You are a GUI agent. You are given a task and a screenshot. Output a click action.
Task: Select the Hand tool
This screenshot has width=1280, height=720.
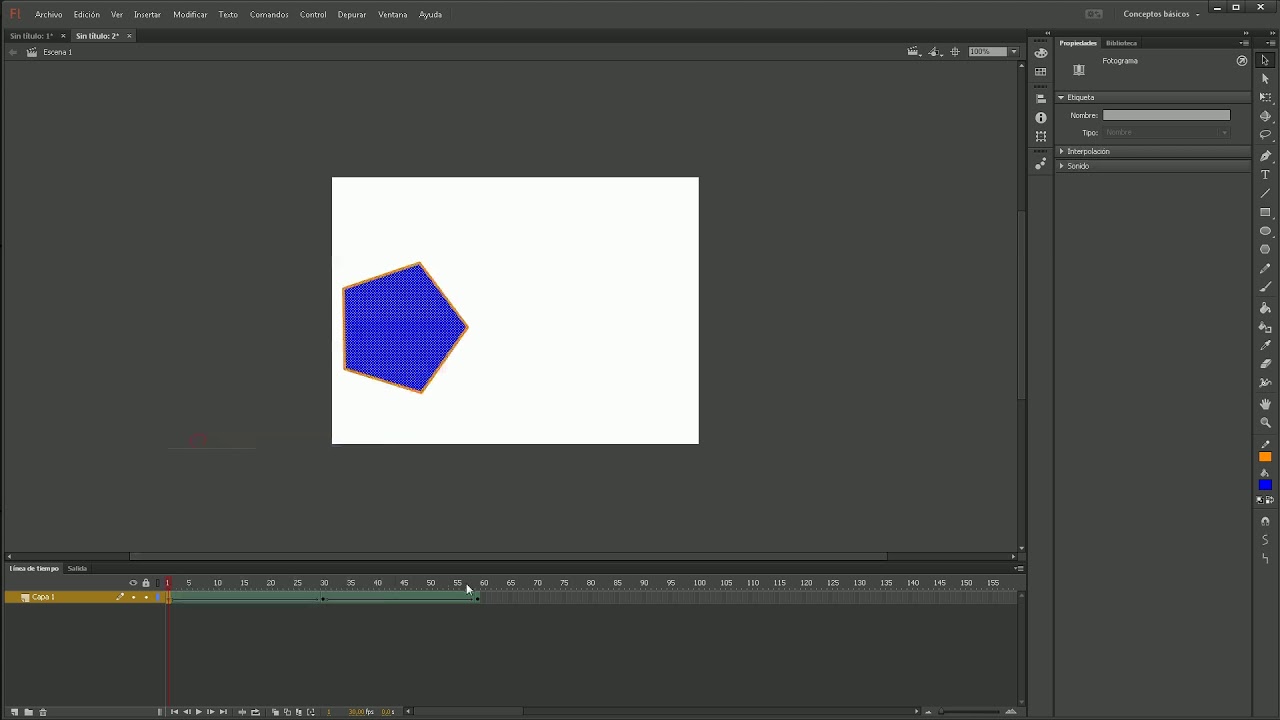pos(1265,404)
